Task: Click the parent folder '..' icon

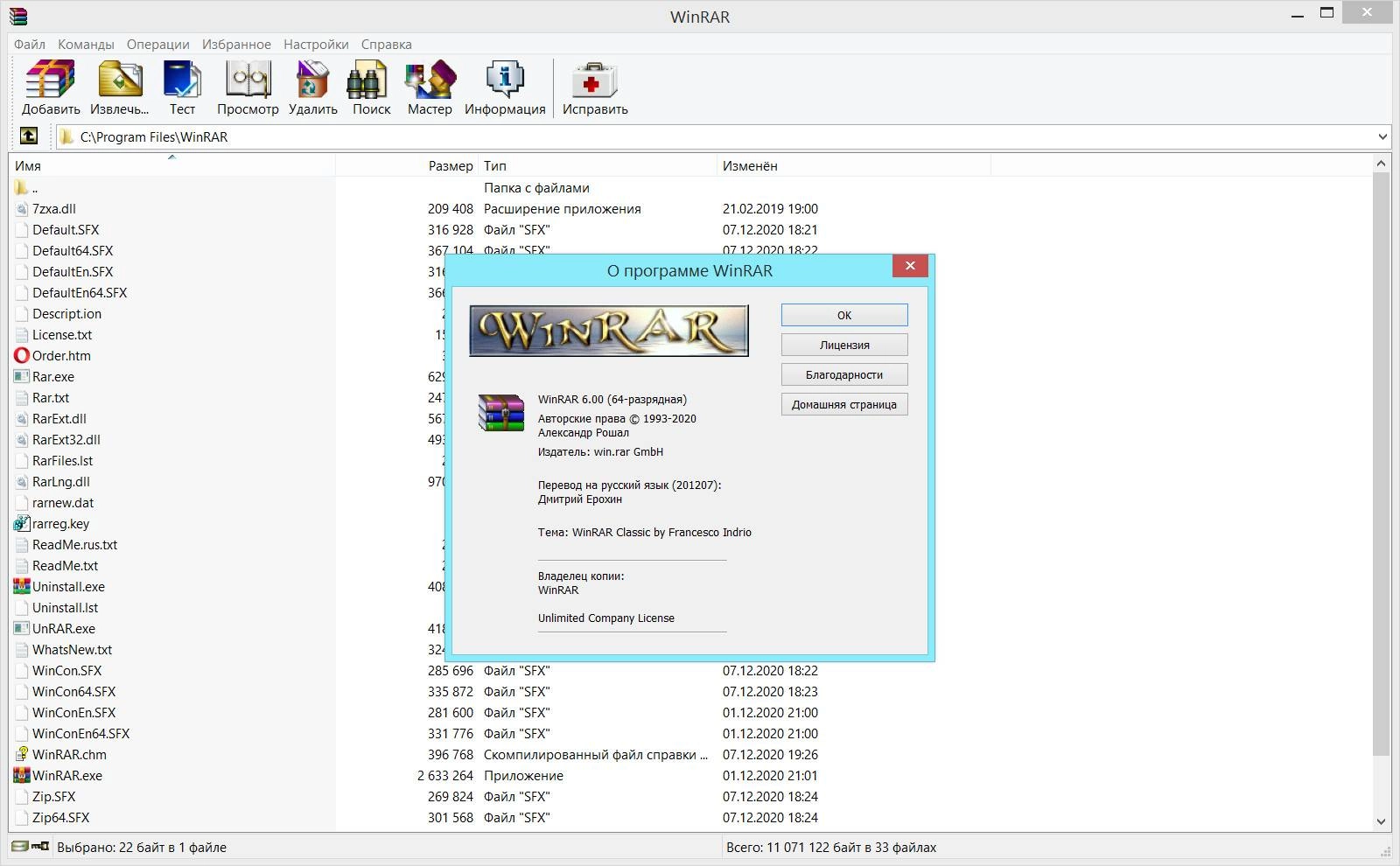Action: tap(22, 187)
